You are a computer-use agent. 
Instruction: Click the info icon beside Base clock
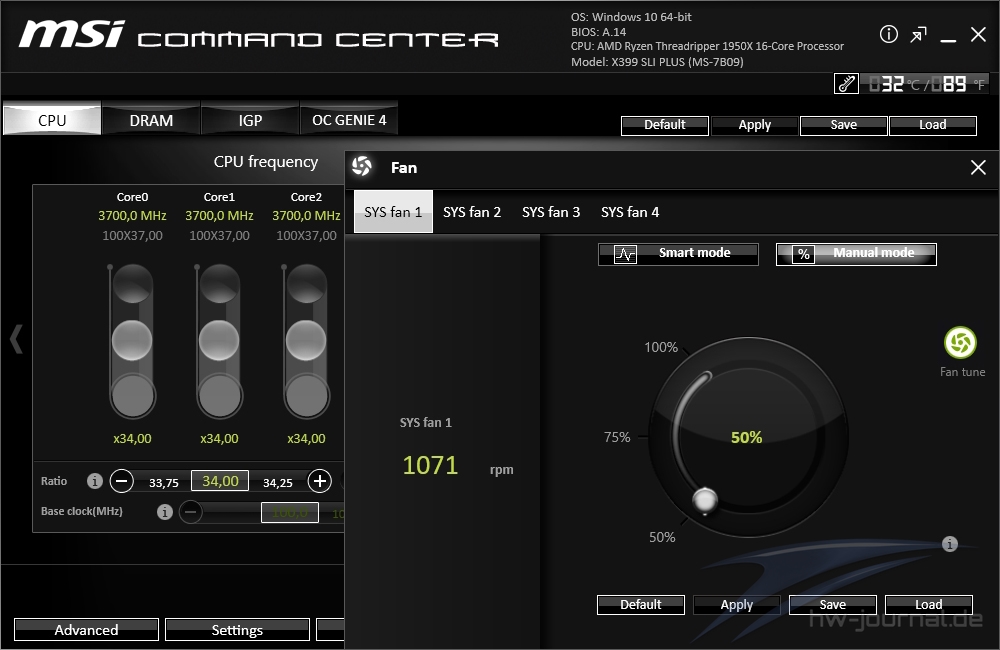tap(165, 512)
